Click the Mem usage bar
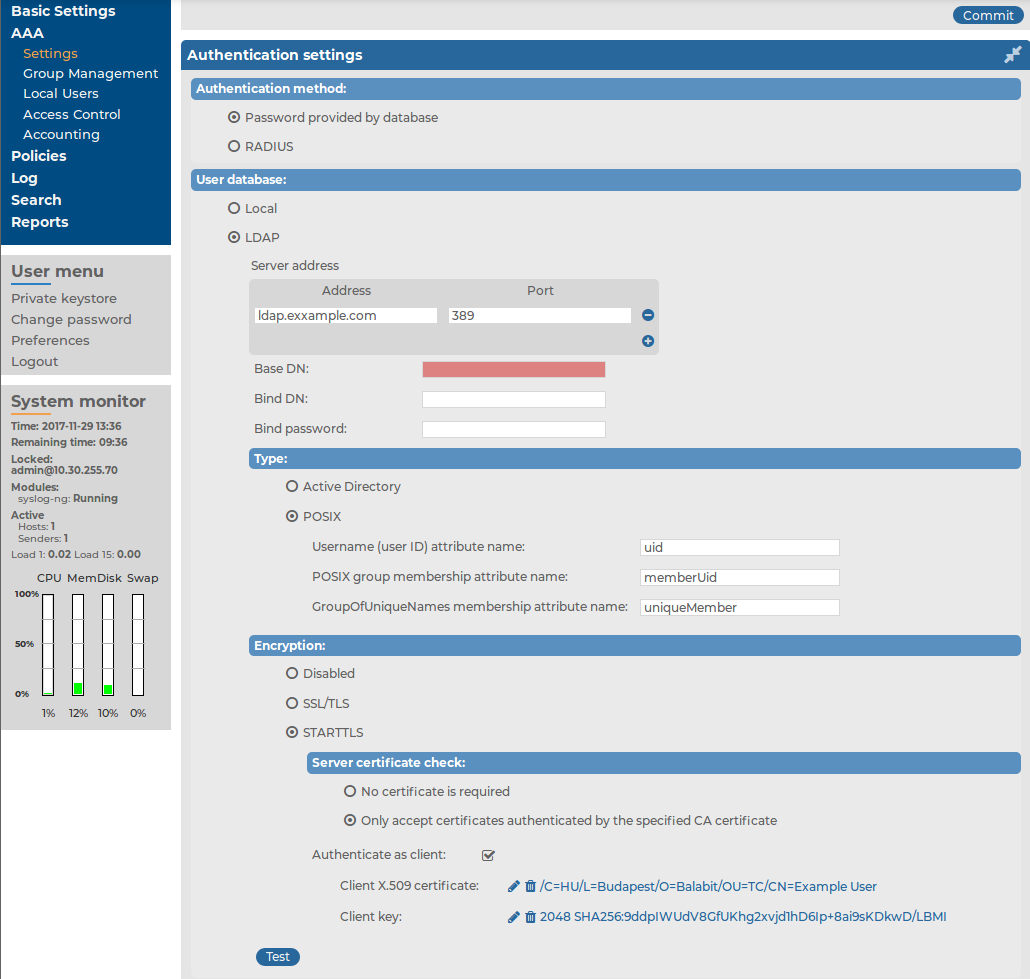 coord(78,645)
